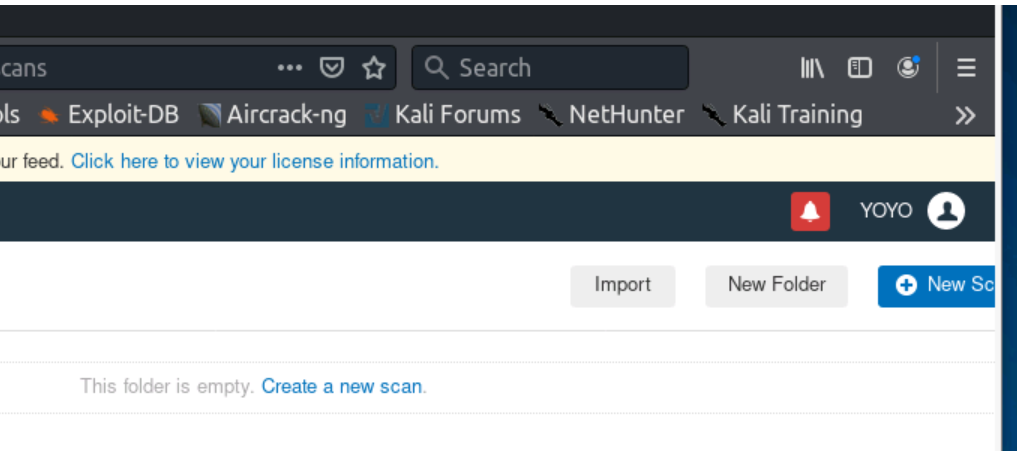Bookmark this page with the star icon

coord(374,68)
